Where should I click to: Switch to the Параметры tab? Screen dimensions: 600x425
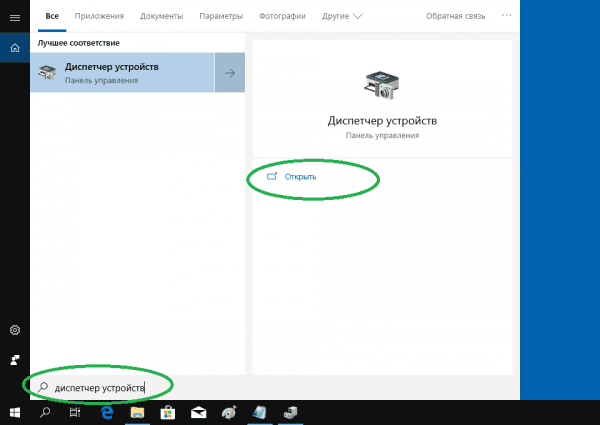[x=221, y=16]
